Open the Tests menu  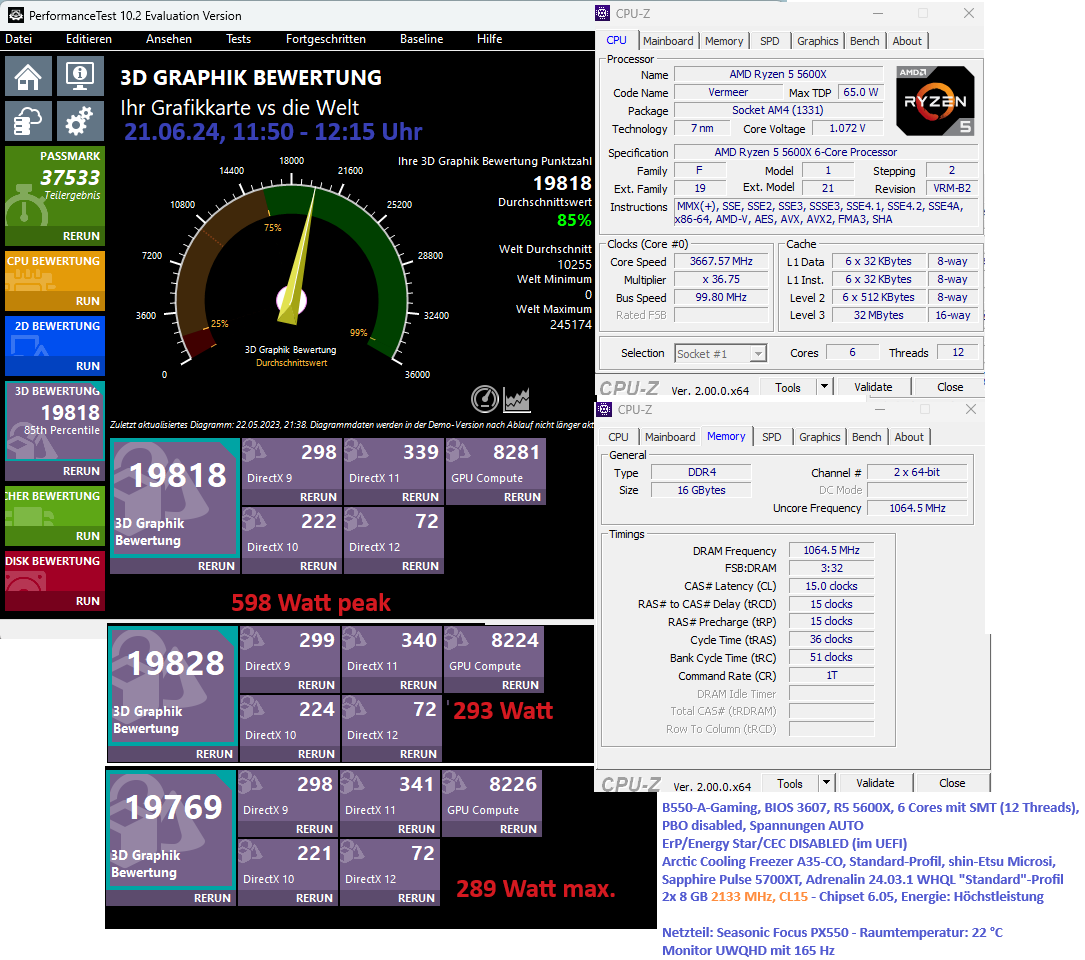tap(239, 39)
